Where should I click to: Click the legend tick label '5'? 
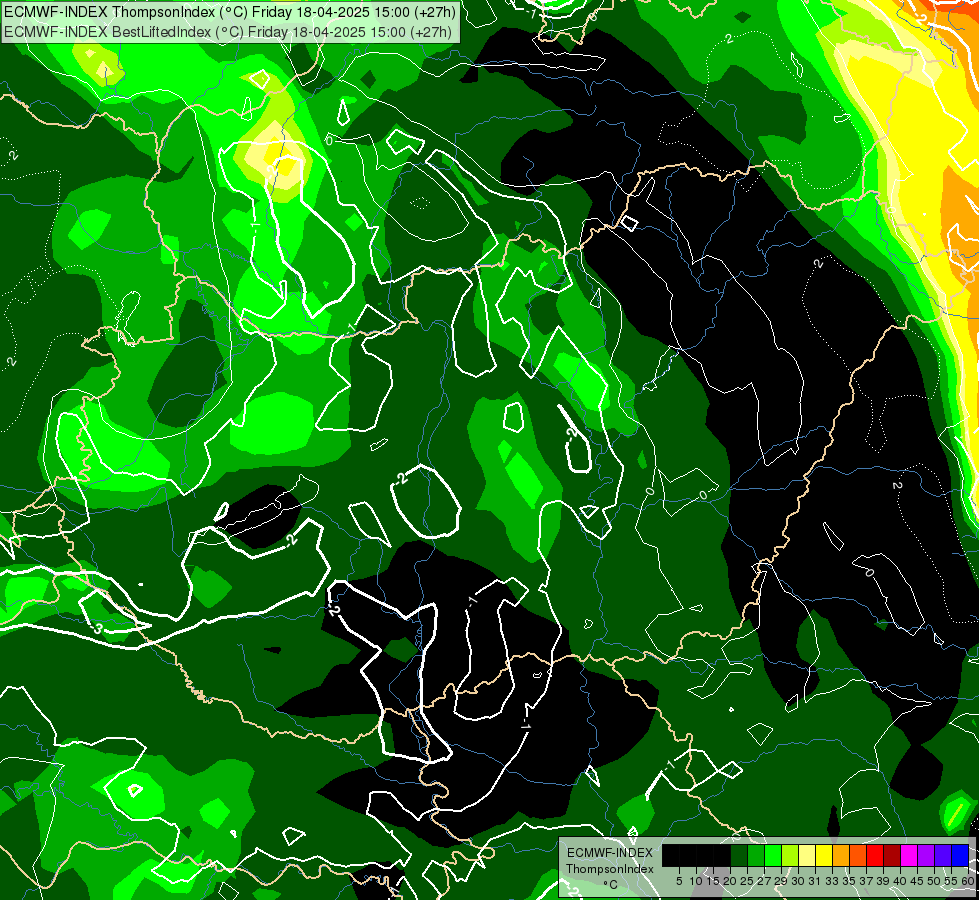[x=679, y=881]
